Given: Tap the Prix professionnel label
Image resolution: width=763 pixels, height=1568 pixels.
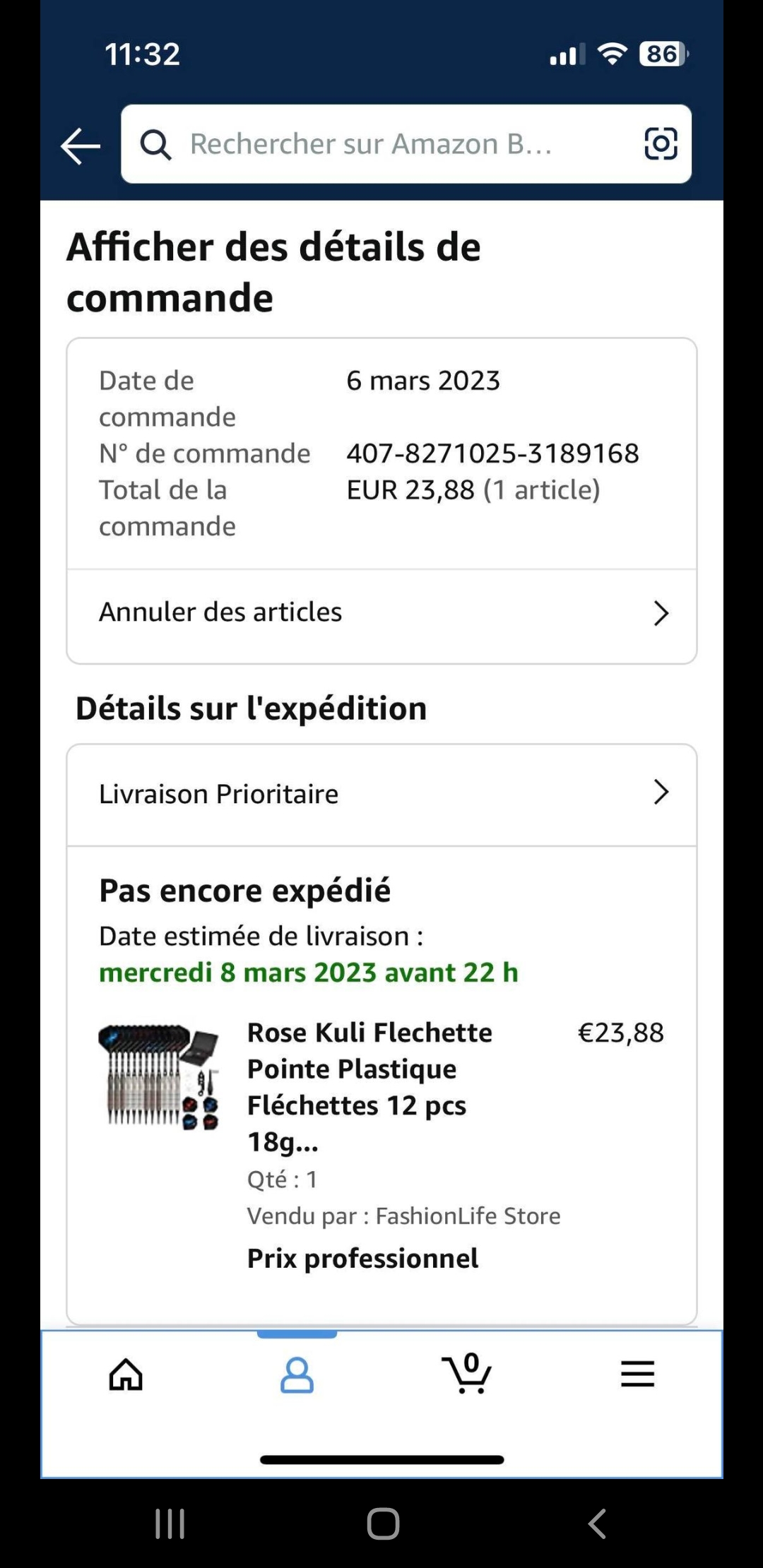Looking at the screenshot, I should click(x=362, y=1259).
